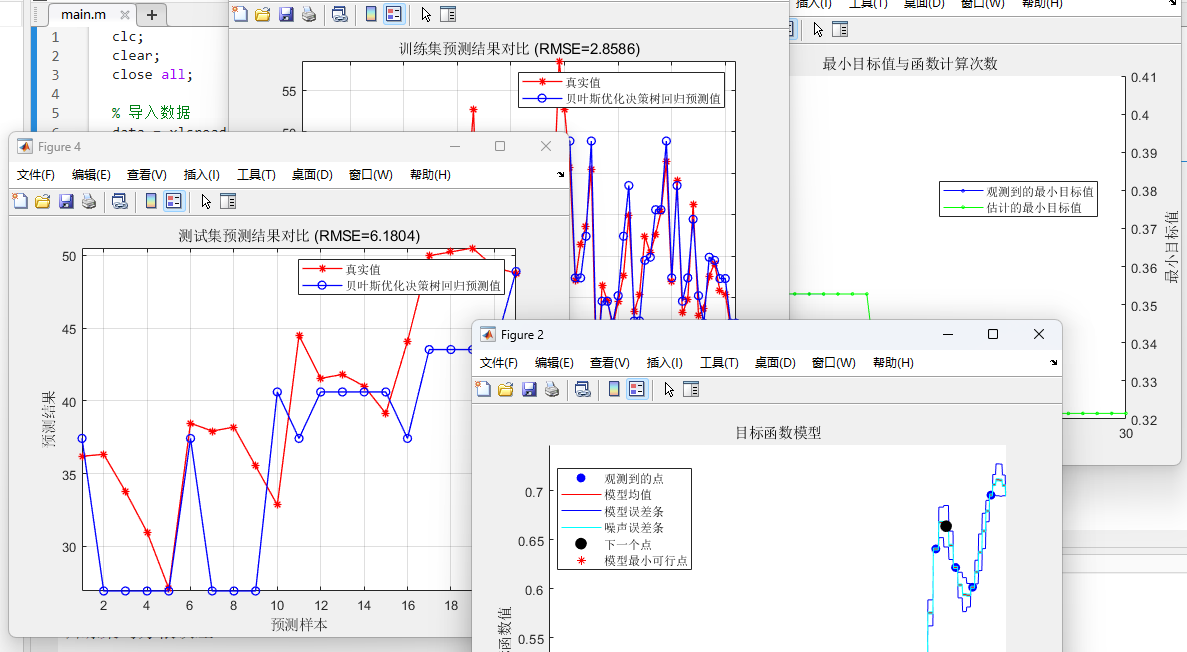The image size is (1187, 652).
Task: Save Figure 4 using the floppy disk icon
Action: tap(66, 201)
